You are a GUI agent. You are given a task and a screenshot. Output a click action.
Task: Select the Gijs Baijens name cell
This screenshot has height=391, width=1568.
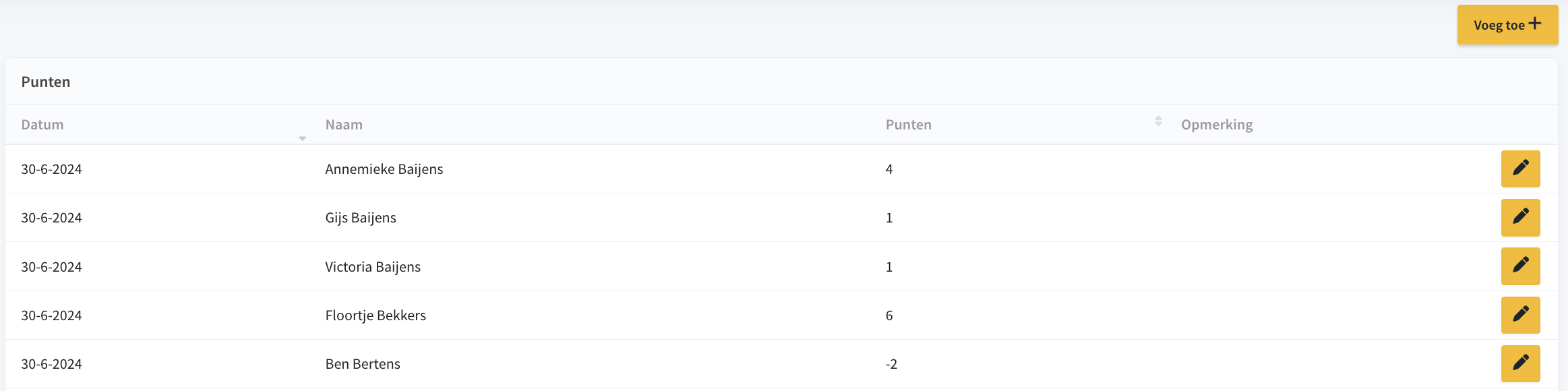tap(361, 218)
